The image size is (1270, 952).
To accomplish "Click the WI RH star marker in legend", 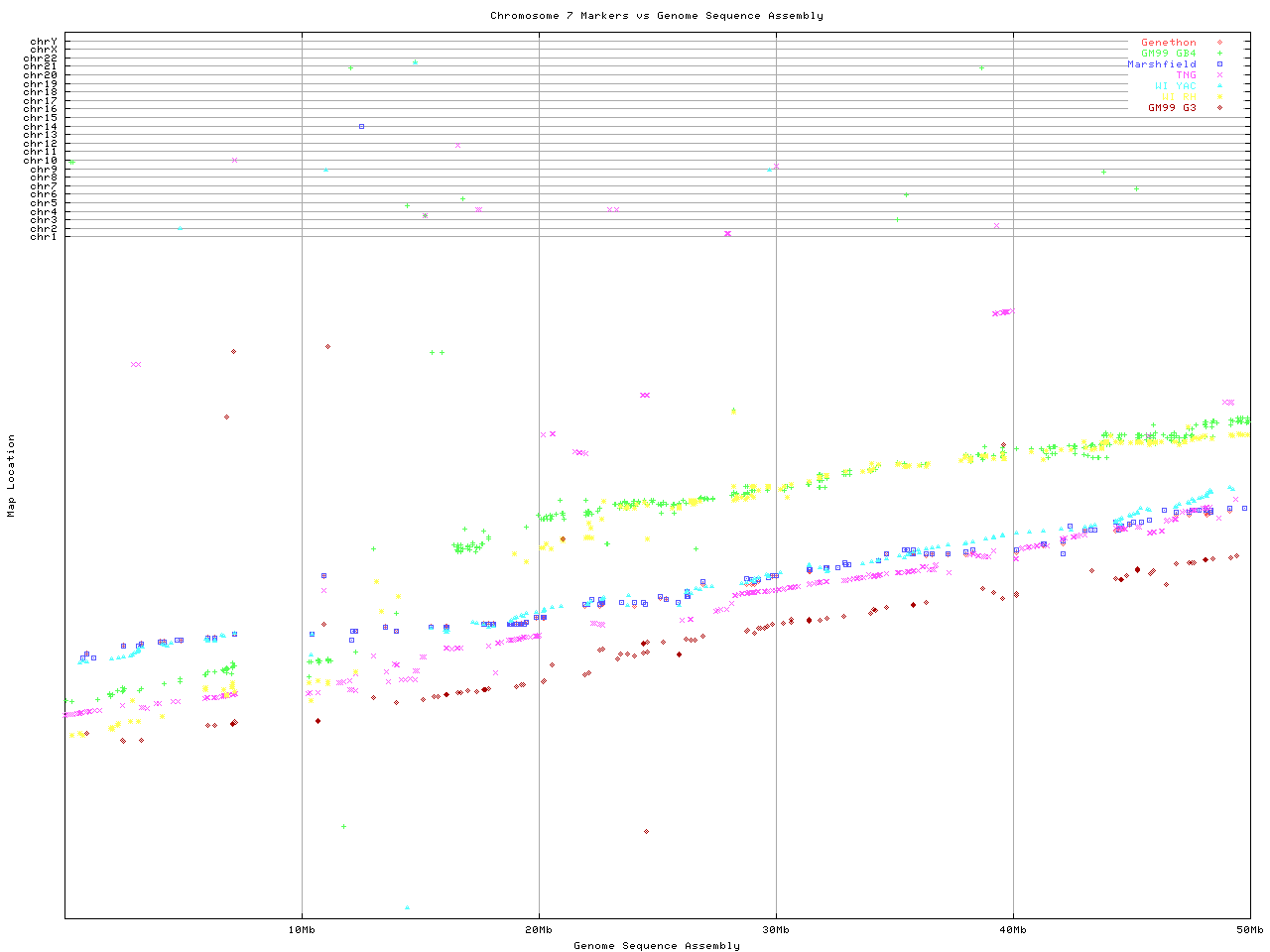I will pyautogui.click(x=1218, y=97).
